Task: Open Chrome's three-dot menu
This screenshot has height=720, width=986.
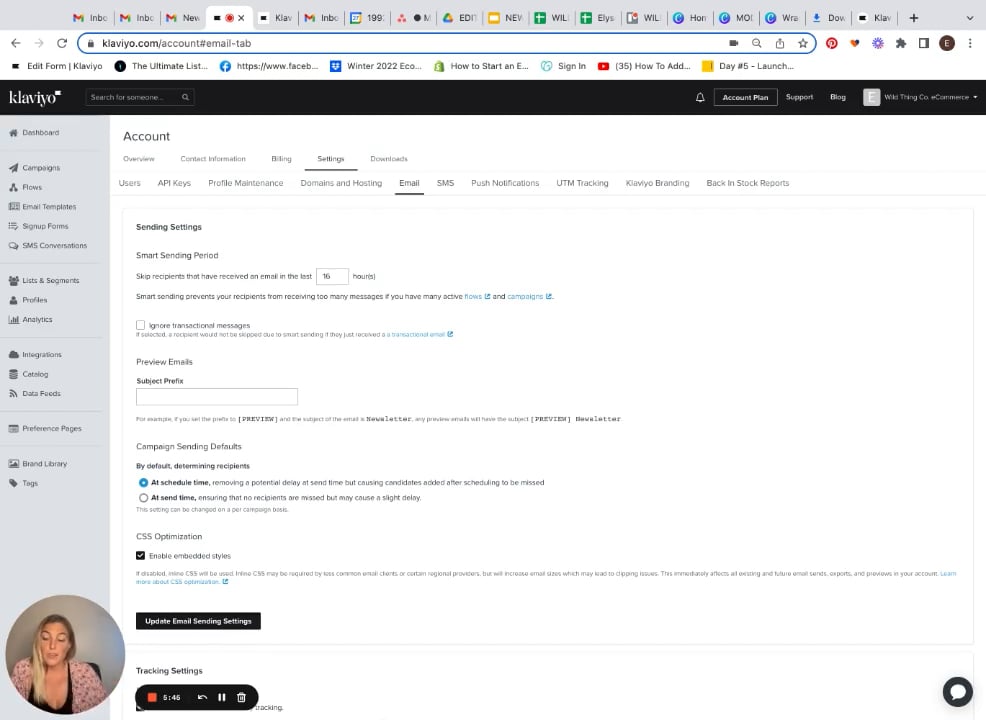Action: [970, 43]
